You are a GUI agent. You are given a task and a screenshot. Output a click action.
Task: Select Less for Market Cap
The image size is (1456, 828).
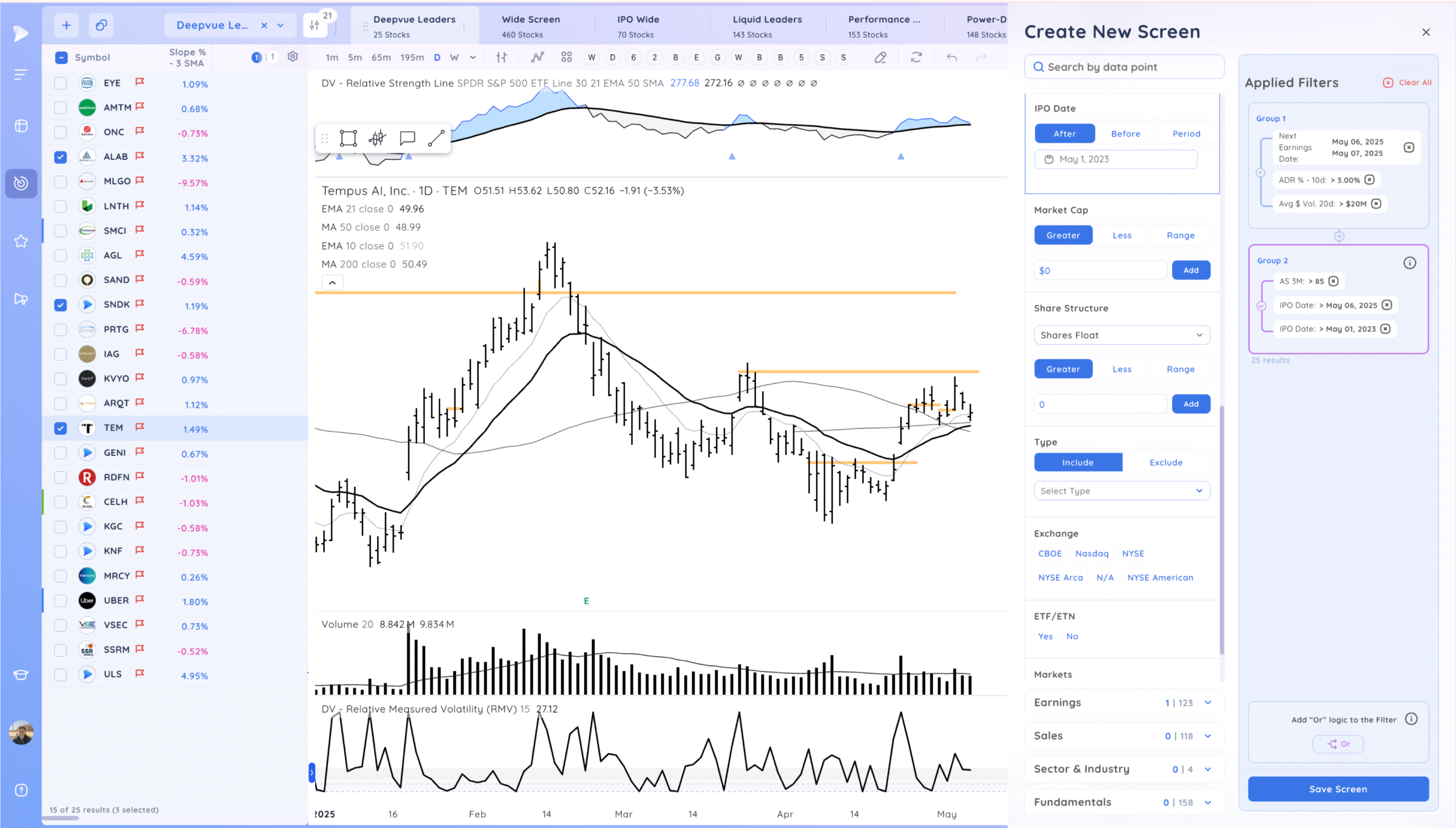[x=1122, y=236]
